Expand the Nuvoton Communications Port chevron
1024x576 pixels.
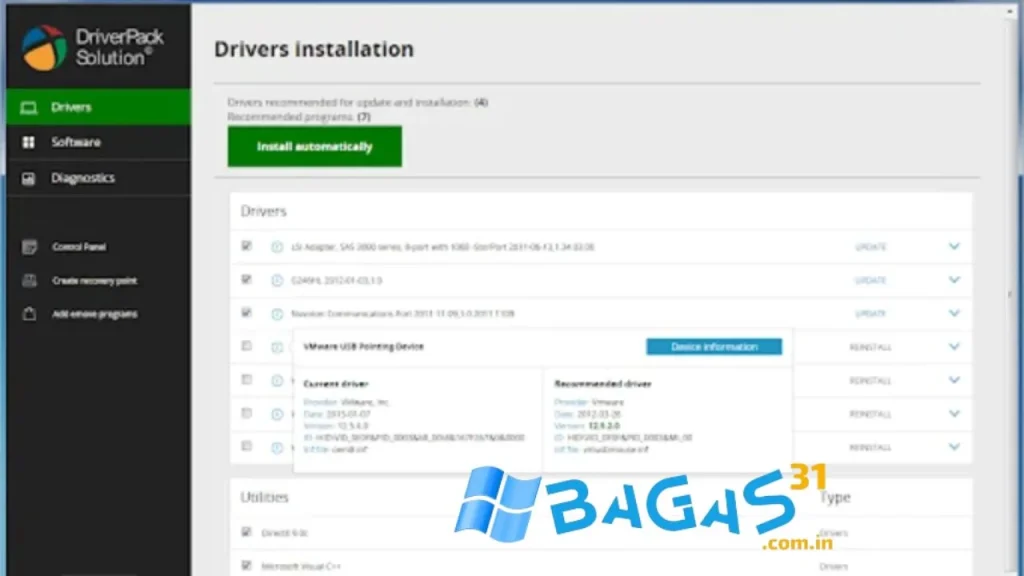pos(954,313)
